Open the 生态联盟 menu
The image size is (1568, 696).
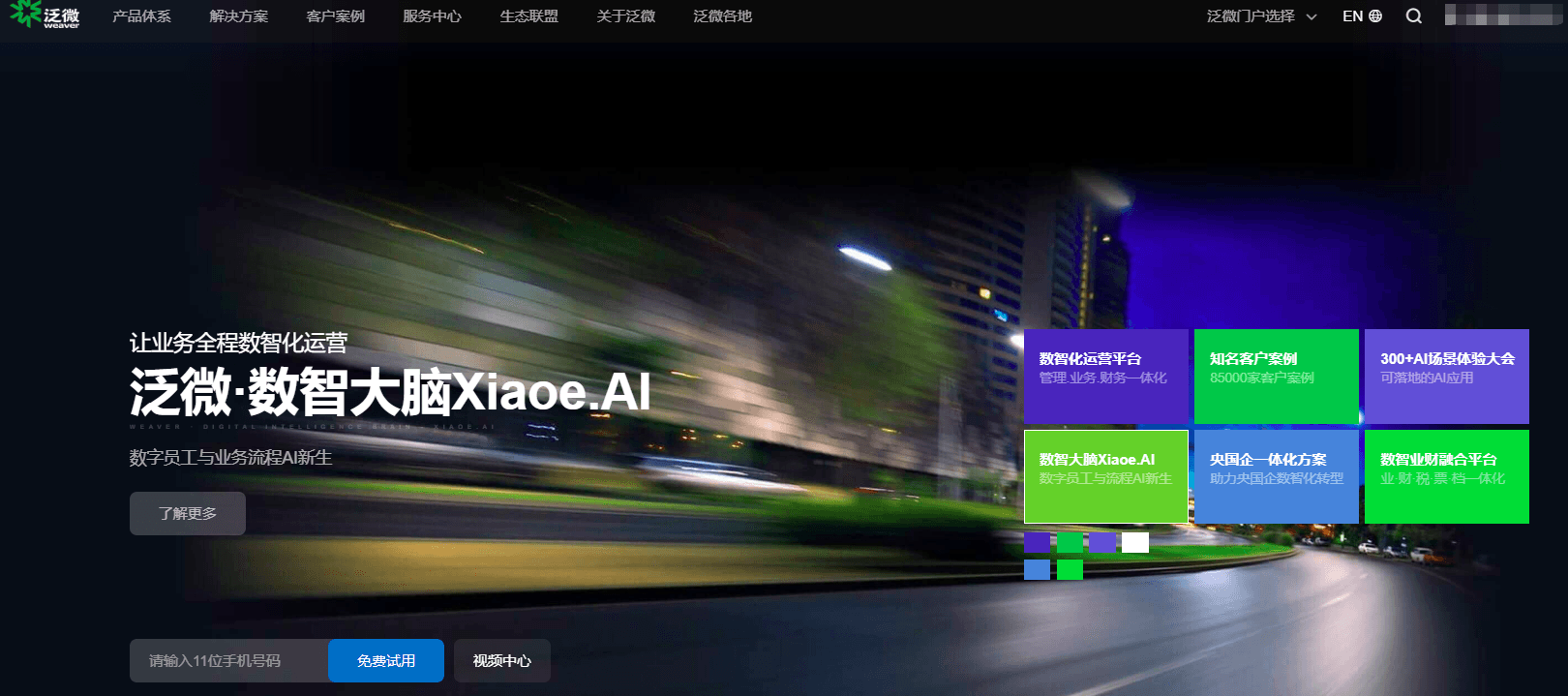tap(528, 16)
